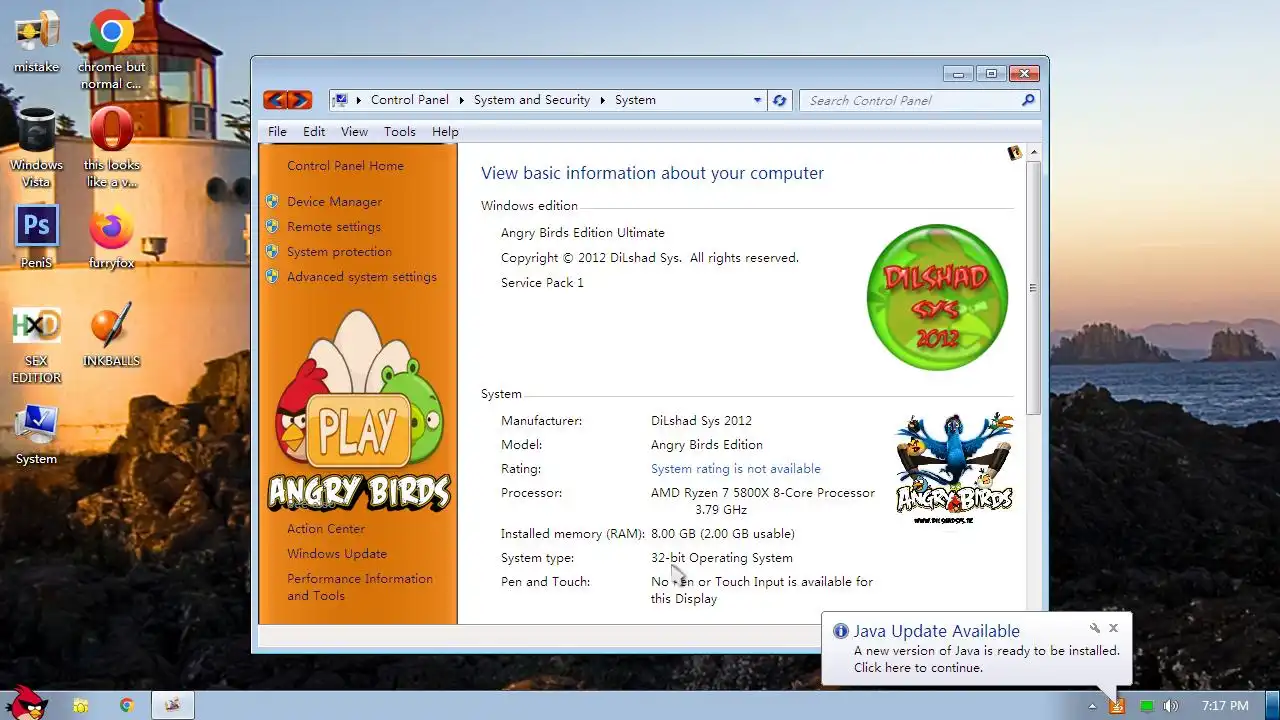Open the Angry Birds Start button
Screen dimensions: 1280x720
[x=26, y=704]
